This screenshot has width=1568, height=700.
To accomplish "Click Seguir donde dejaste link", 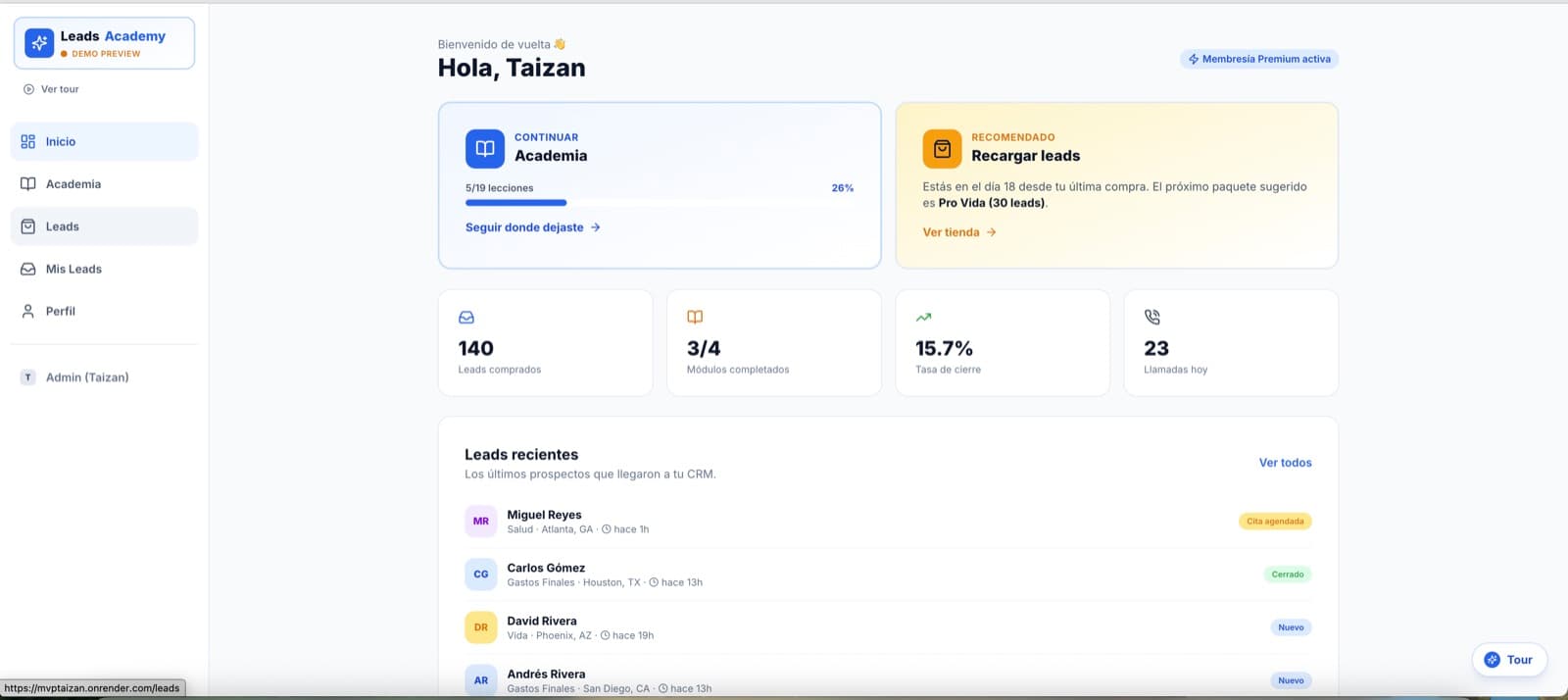I will coord(533,227).
